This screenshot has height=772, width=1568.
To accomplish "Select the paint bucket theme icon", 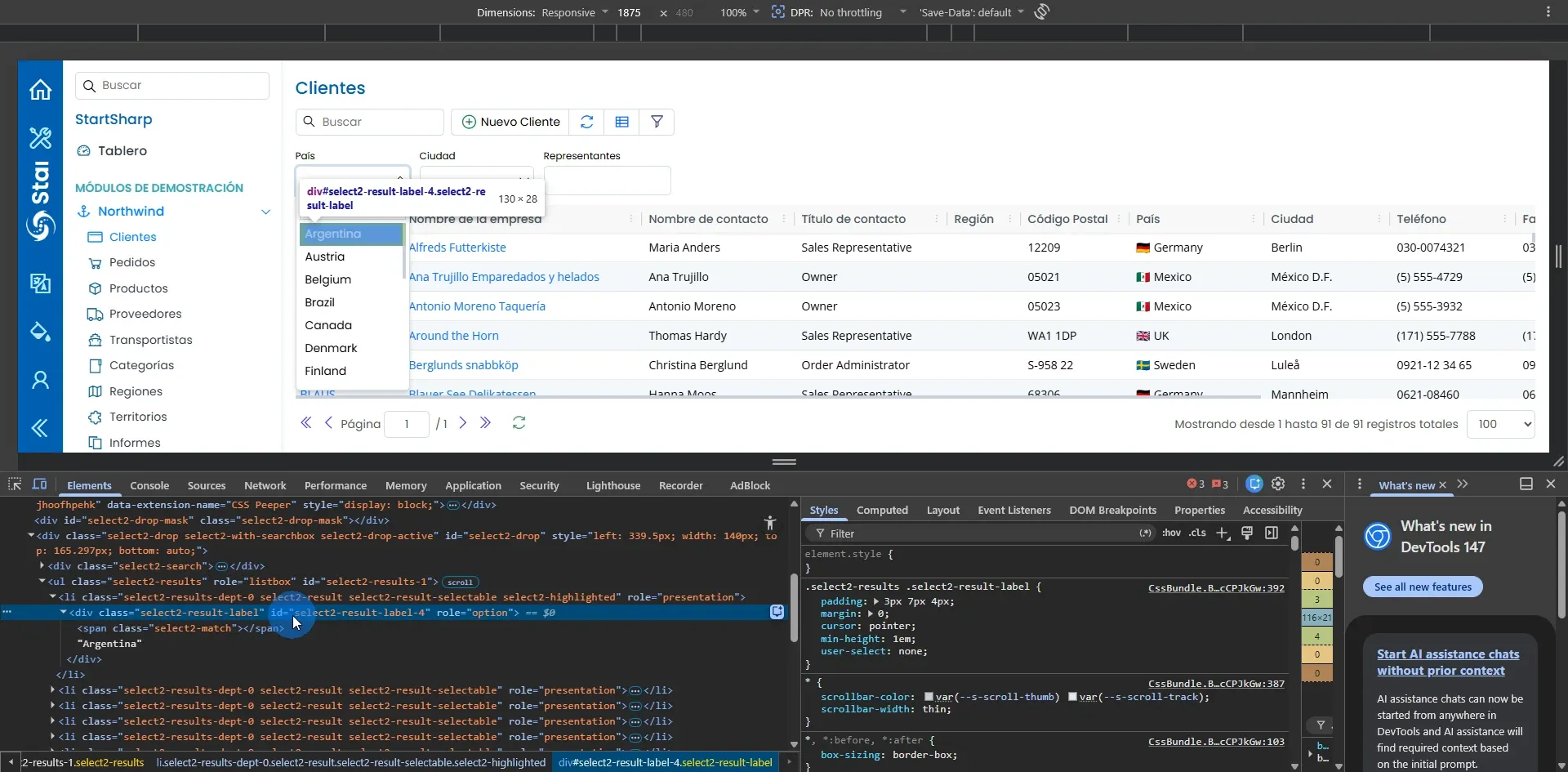I will [40, 331].
